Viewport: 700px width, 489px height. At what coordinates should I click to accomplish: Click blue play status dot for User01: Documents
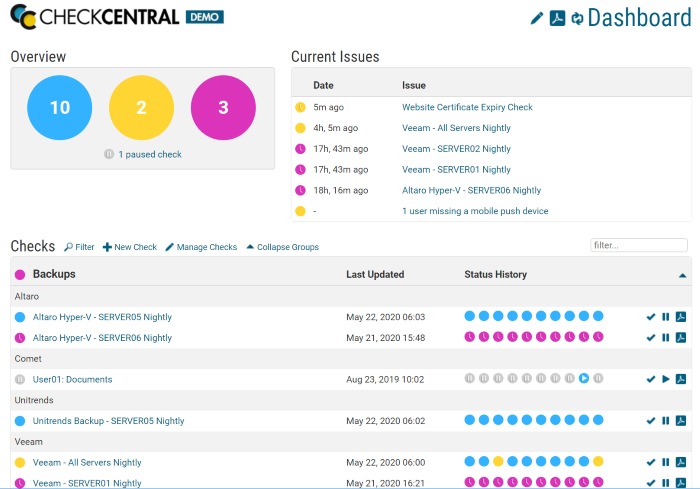[x=584, y=378]
